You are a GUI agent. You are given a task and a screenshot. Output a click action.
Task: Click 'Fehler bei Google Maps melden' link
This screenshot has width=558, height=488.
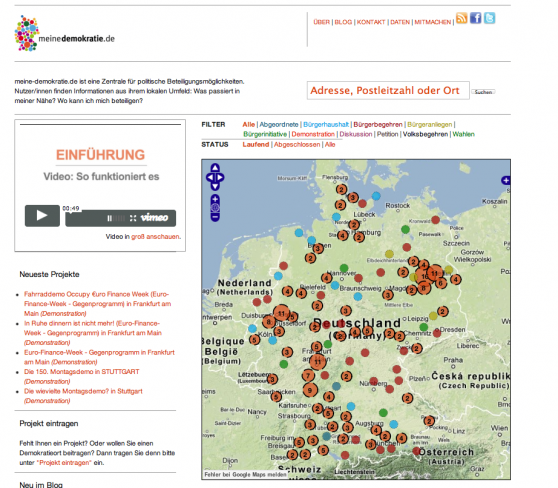(246, 474)
